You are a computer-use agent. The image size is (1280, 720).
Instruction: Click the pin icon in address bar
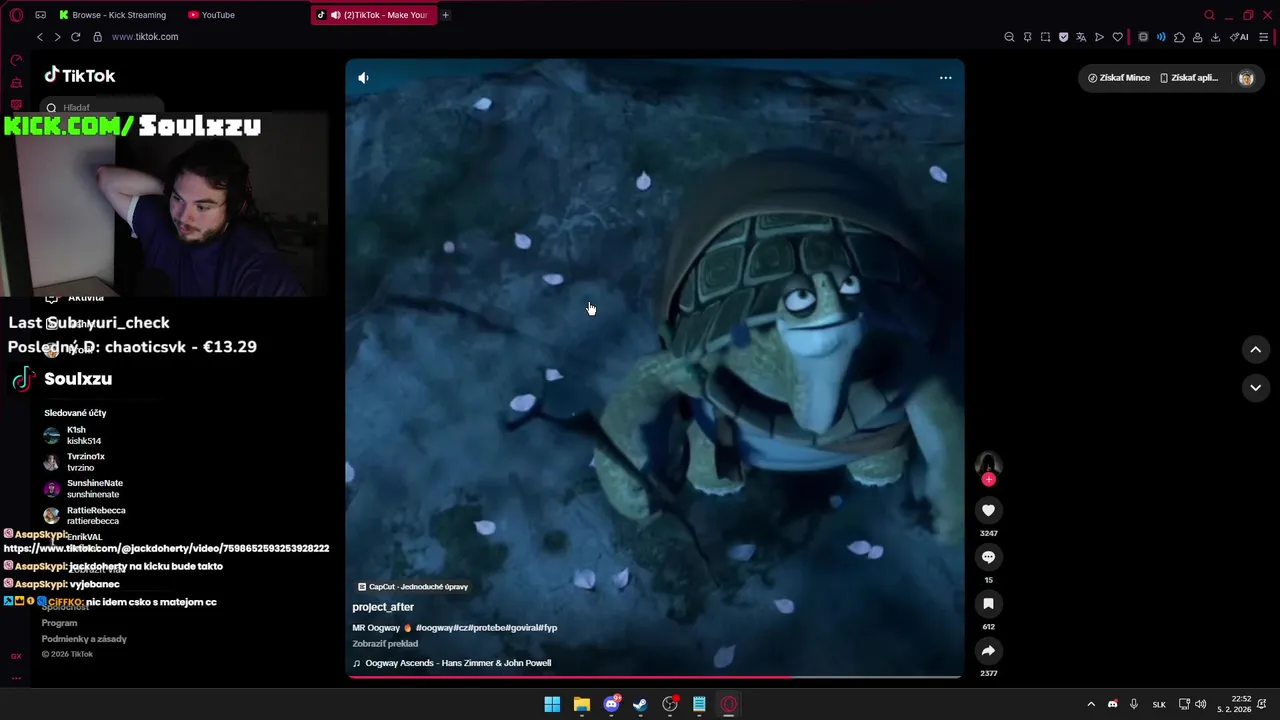click(x=1027, y=37)
